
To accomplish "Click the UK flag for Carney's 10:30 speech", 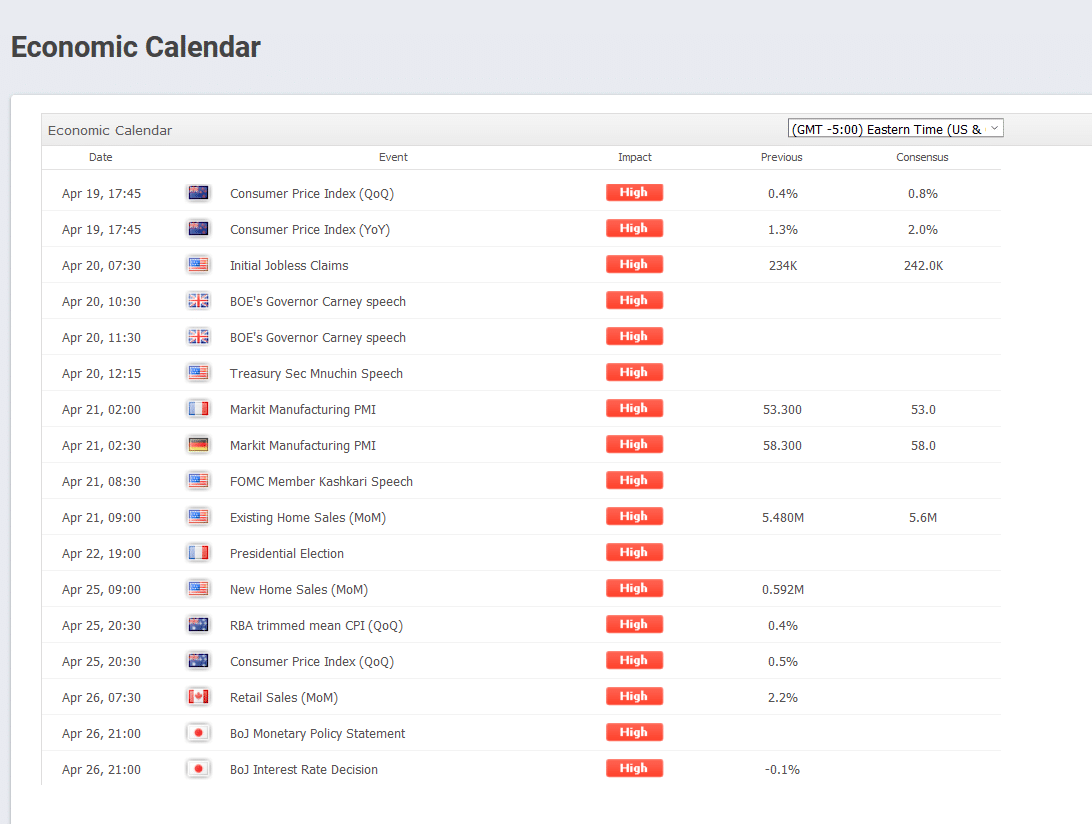I will pos(198,301).
